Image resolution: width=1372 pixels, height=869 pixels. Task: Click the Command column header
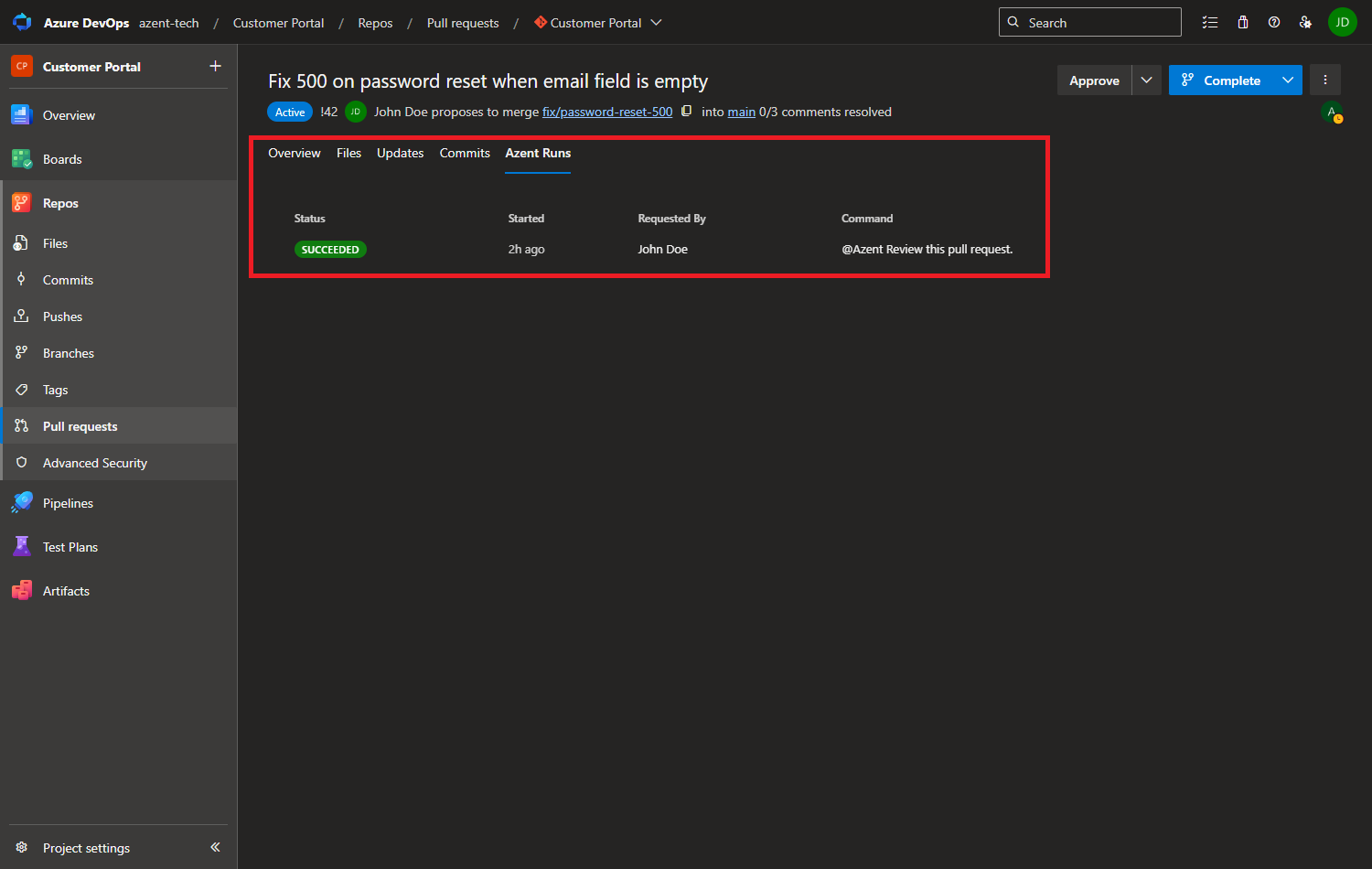point(867,219)
